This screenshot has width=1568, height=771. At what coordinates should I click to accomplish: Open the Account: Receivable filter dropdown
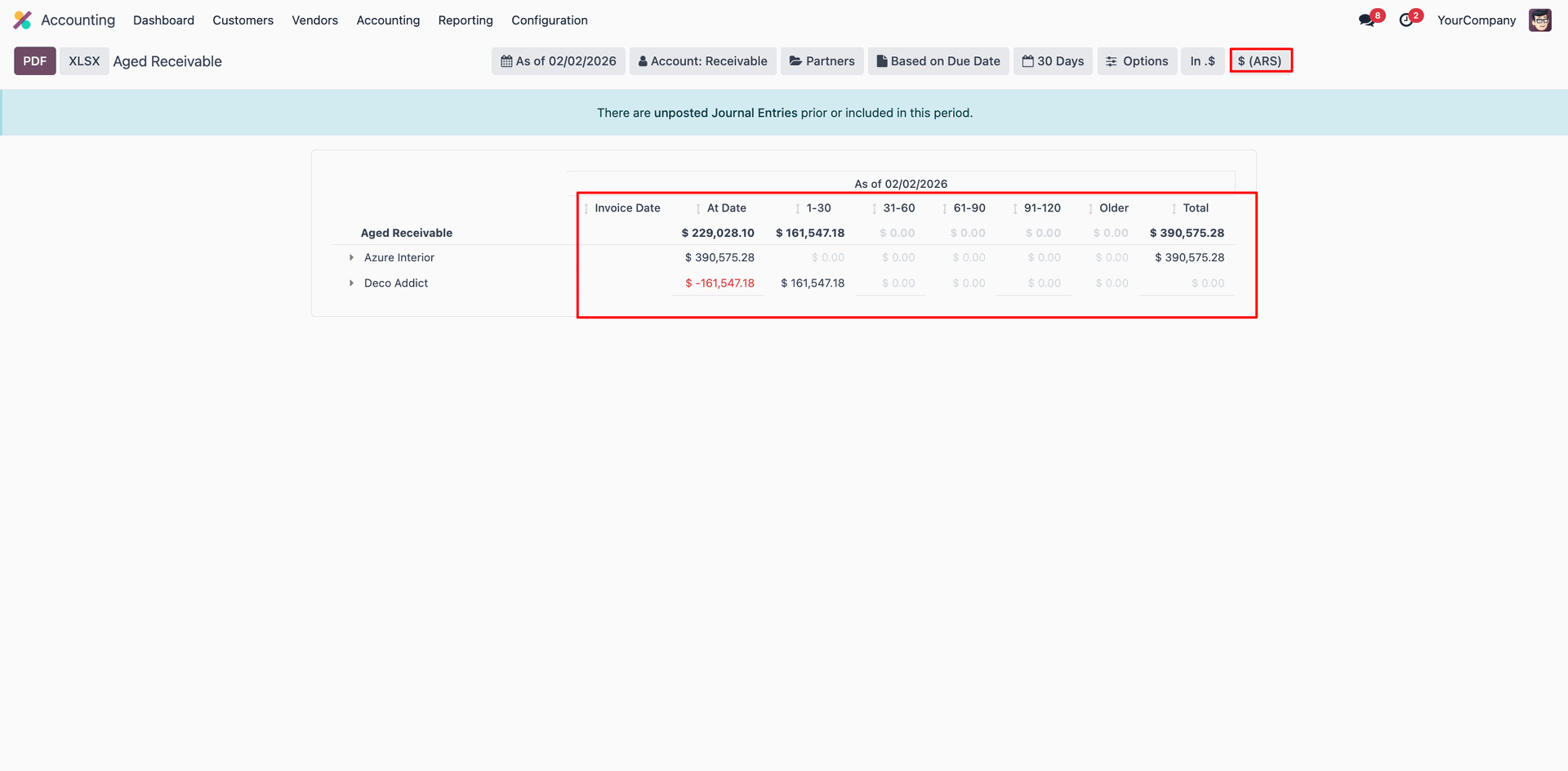click(x=702, y=61)
